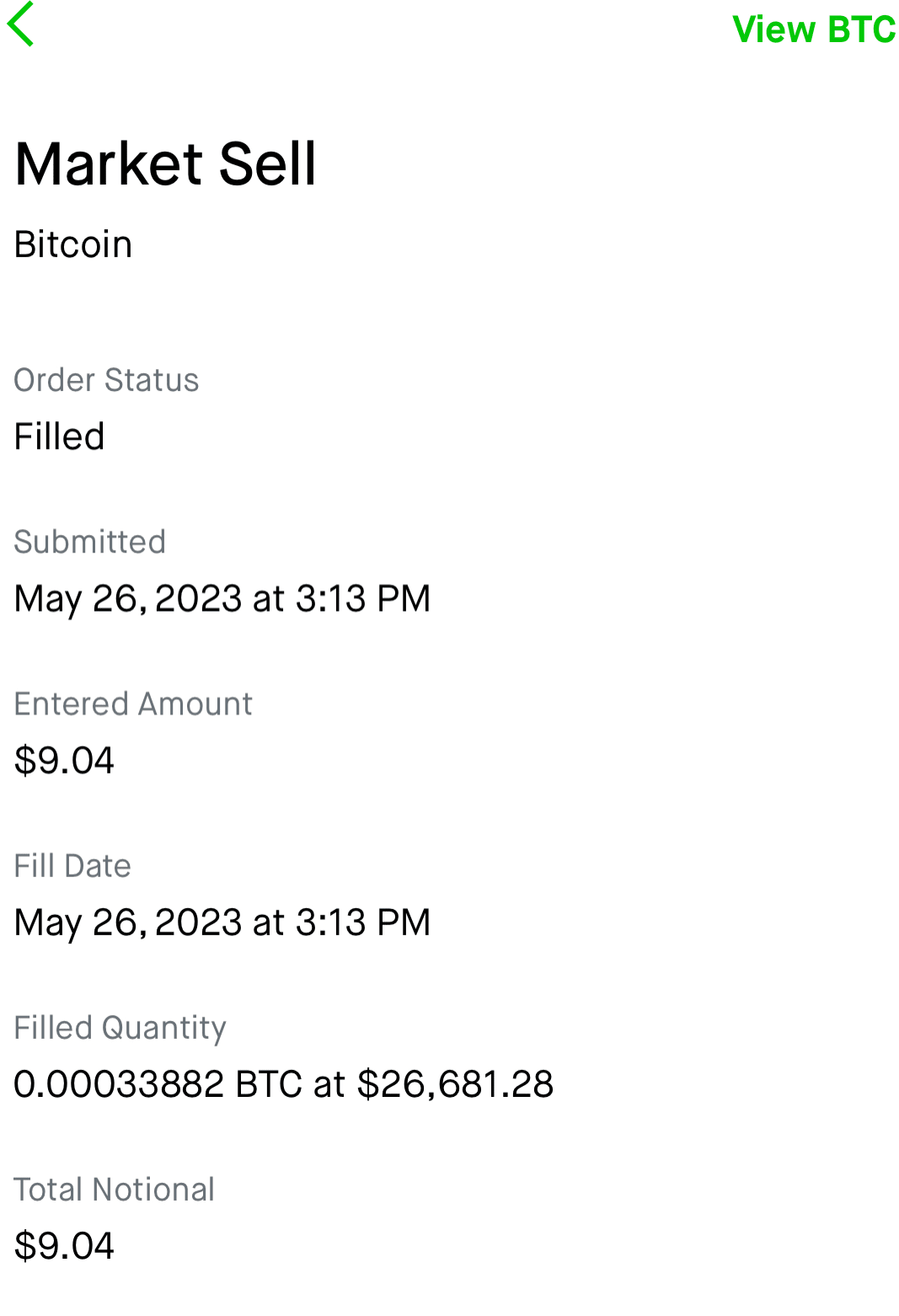Image resolution: width=899 pixels, height=1316 pixels.
Task: Click the word Sell in the heading
Action: (267, 163)
